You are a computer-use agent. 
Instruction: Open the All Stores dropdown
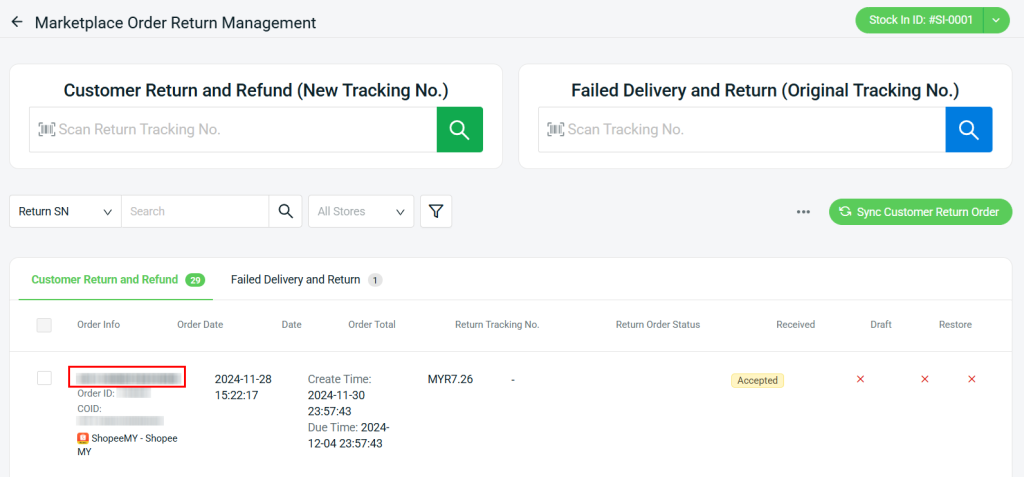pyautogui.click(x=360, y=211)
